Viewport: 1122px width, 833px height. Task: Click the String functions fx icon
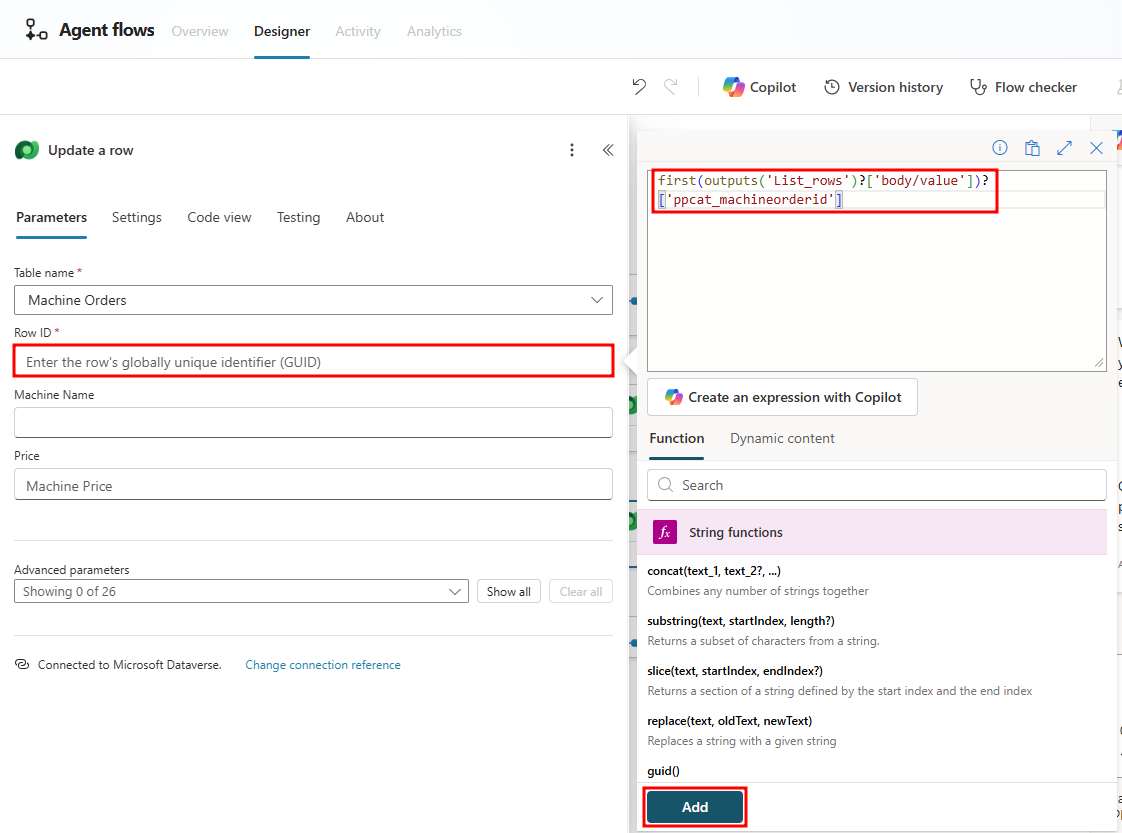pyautogui.click(x=665, y=532)
